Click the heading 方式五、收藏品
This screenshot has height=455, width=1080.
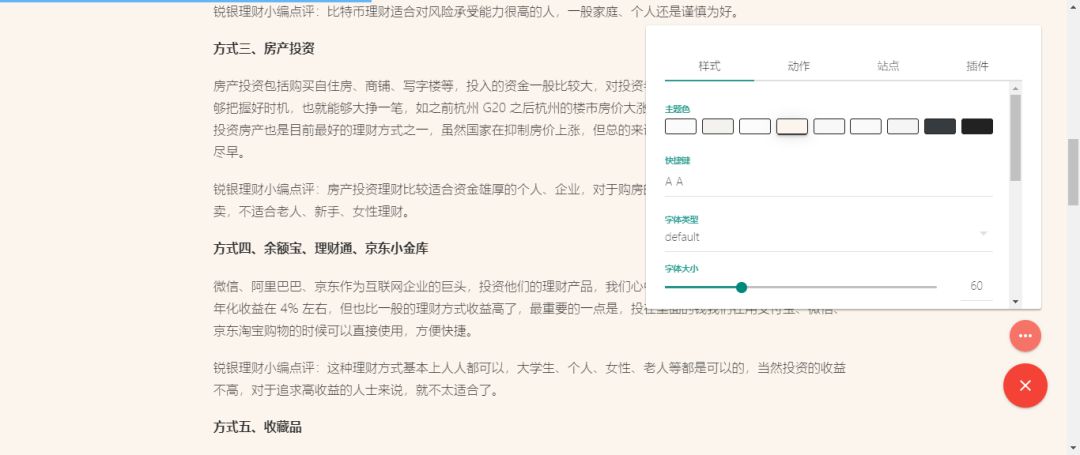point(258,427)
